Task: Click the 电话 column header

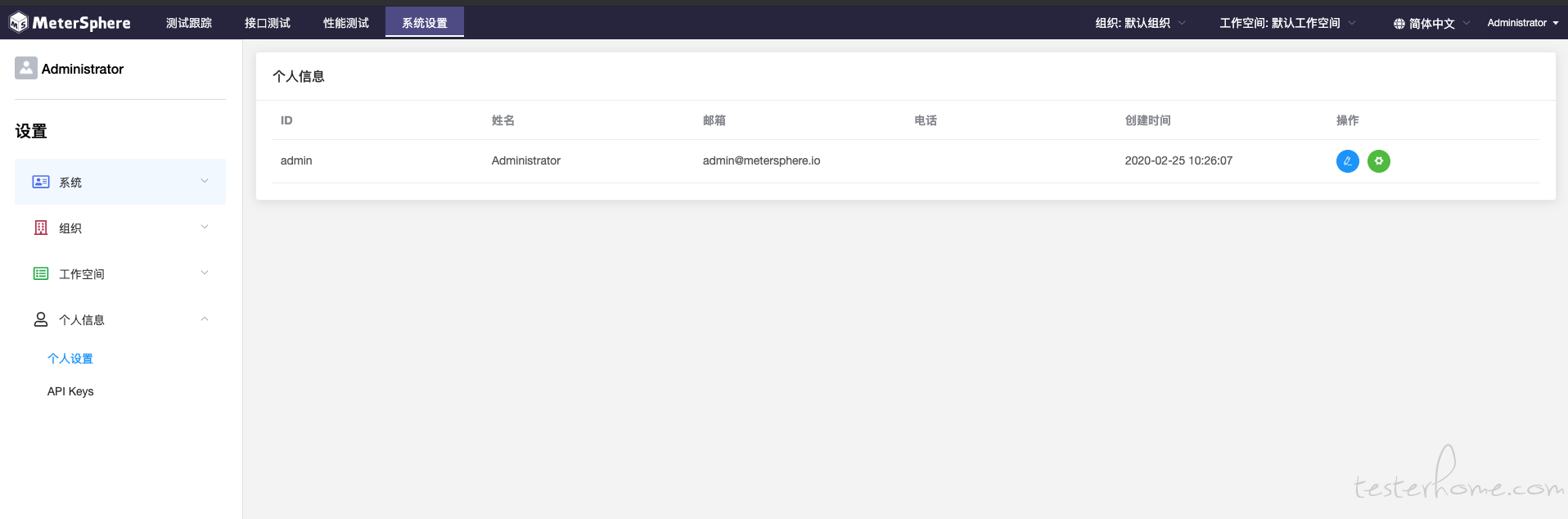Action: [926, 120]
